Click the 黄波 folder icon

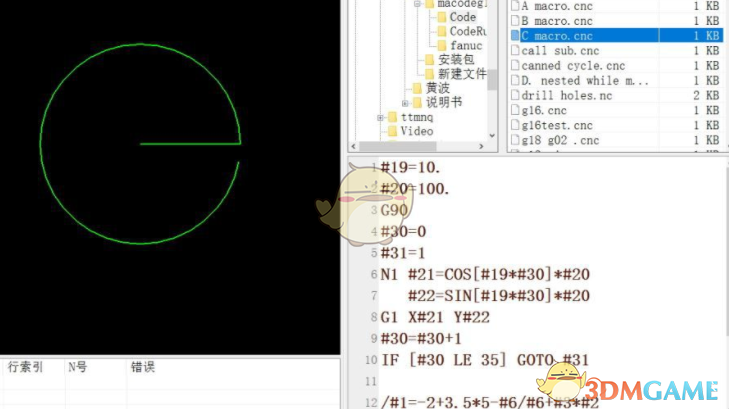416,88
